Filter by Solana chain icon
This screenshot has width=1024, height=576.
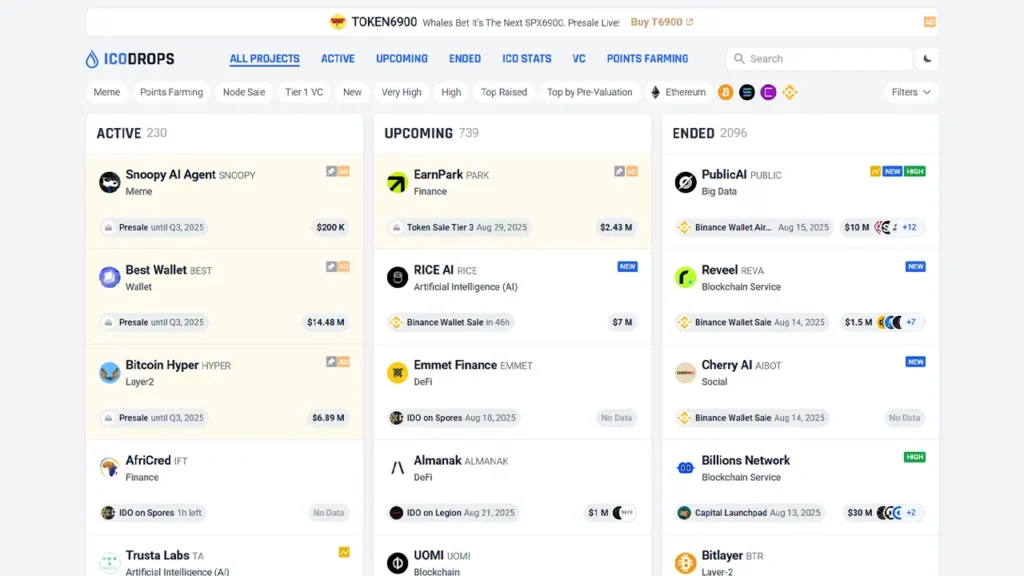[747, 92]
